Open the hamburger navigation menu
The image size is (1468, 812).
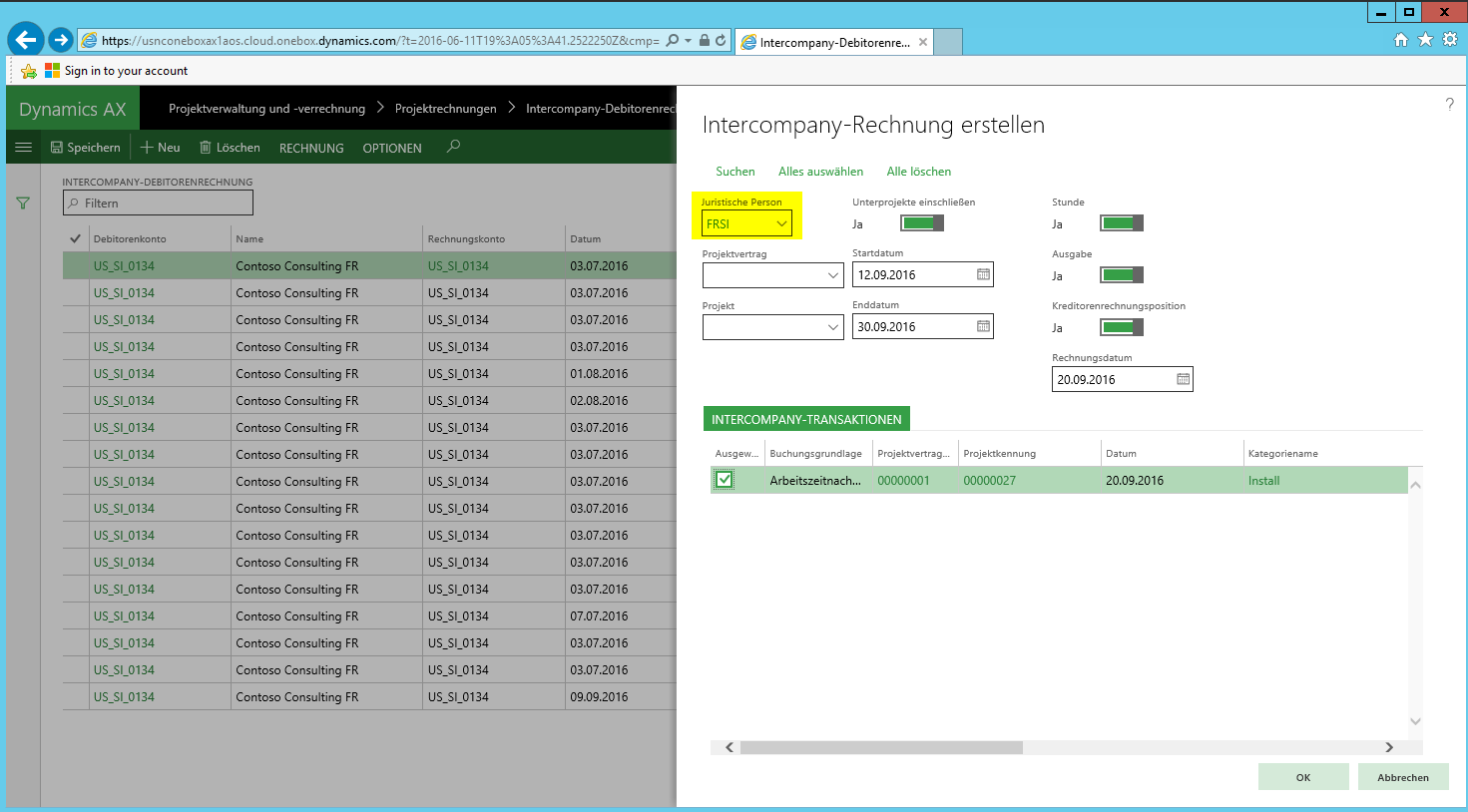click(x=23, y=148)
